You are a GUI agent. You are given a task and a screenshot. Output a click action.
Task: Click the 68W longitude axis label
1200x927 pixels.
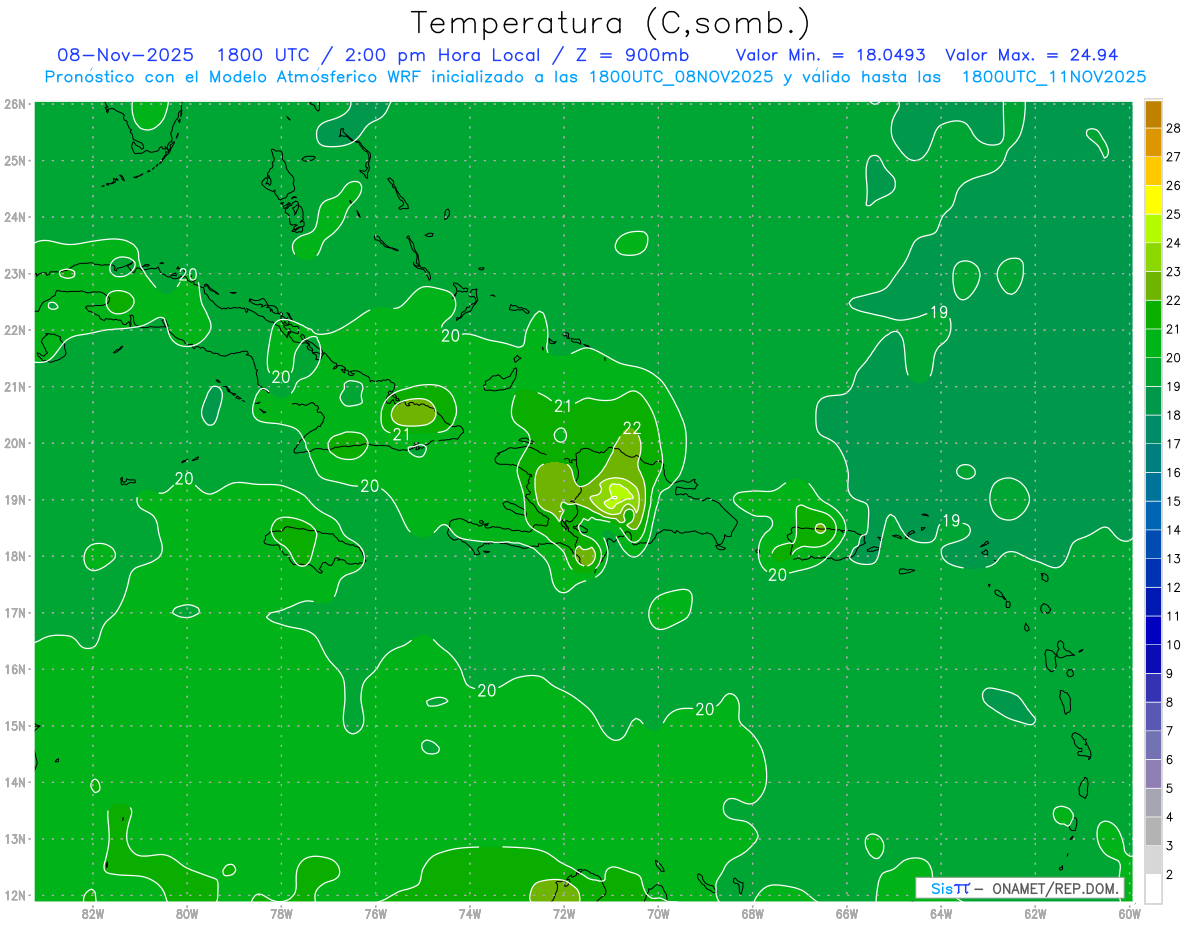click(752, 912)
